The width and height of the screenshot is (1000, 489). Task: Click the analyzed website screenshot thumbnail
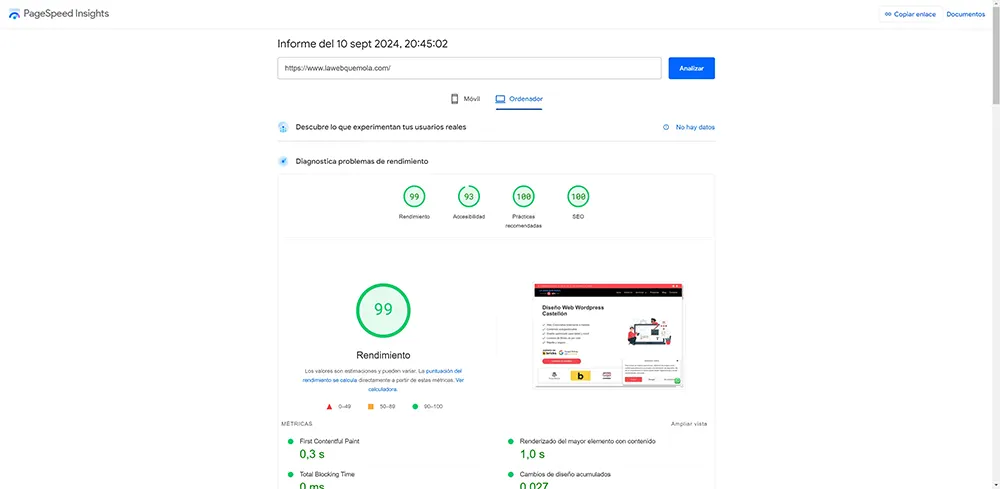click(x=608, y=335)
